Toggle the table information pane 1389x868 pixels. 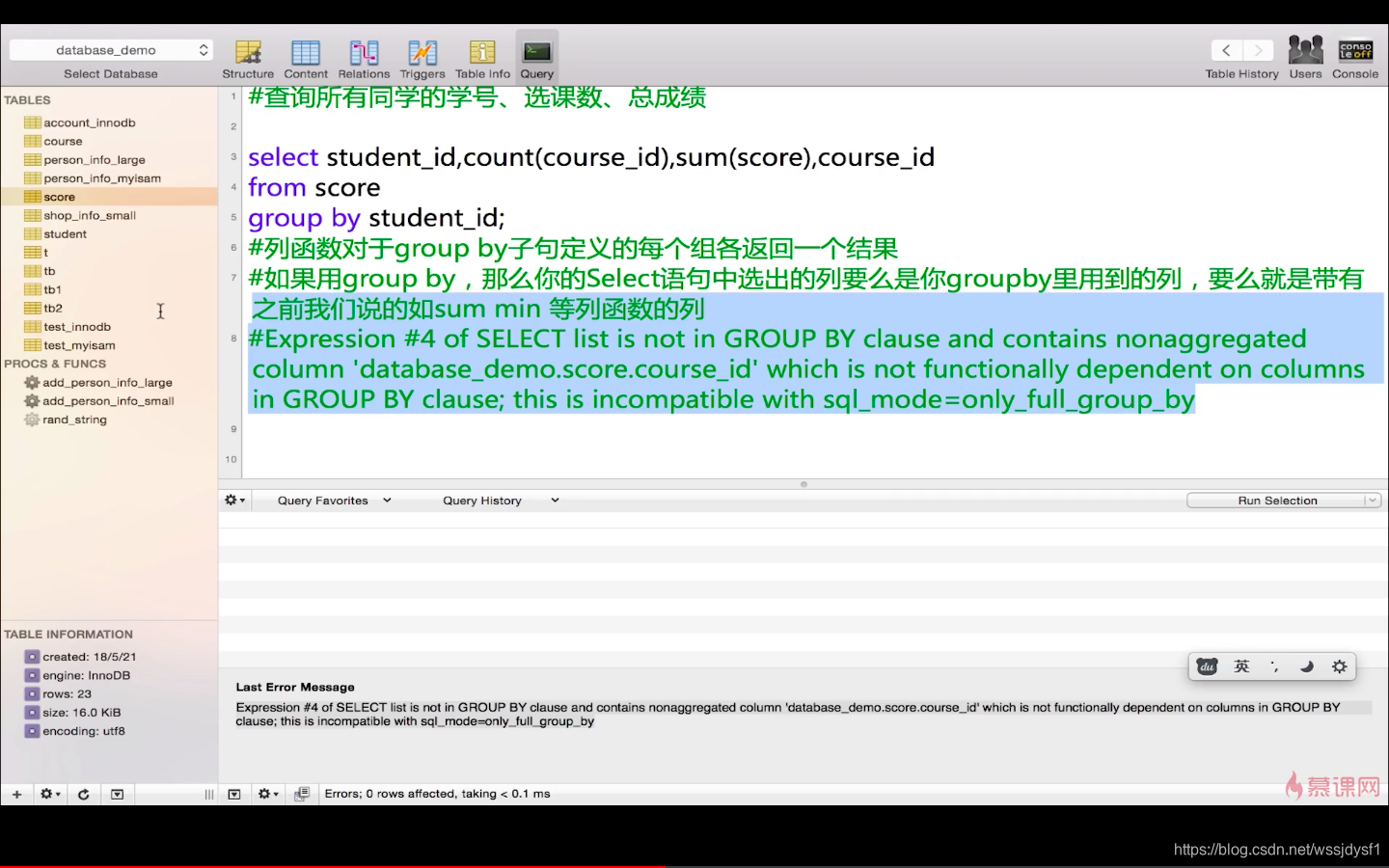117,795
